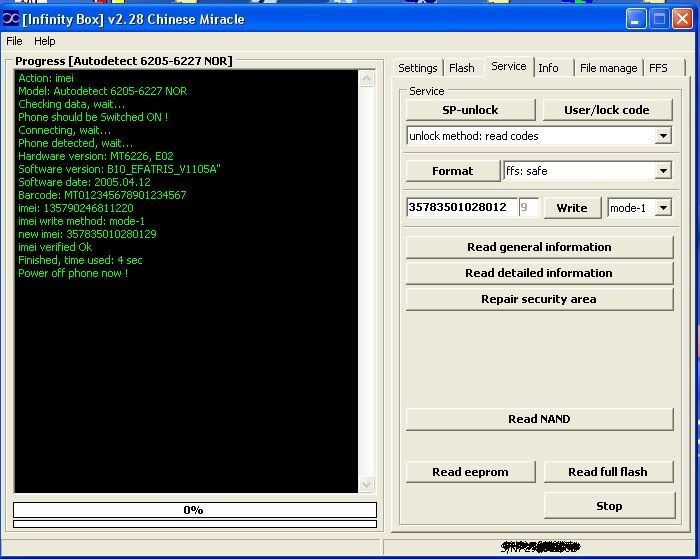The image size is (700, 559).
Task: Click the 'Barcode: MT012345678901234567' line
Action: pos(102,195)
